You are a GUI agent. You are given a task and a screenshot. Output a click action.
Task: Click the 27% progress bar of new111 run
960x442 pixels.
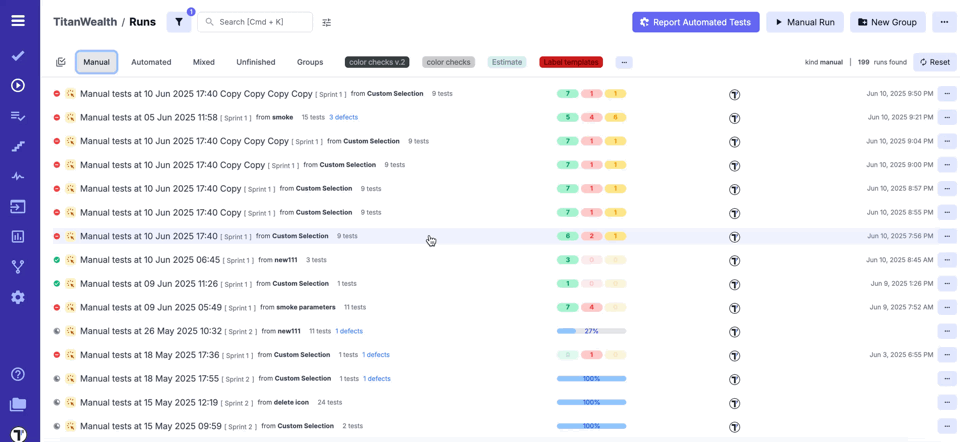click(591, 331)
